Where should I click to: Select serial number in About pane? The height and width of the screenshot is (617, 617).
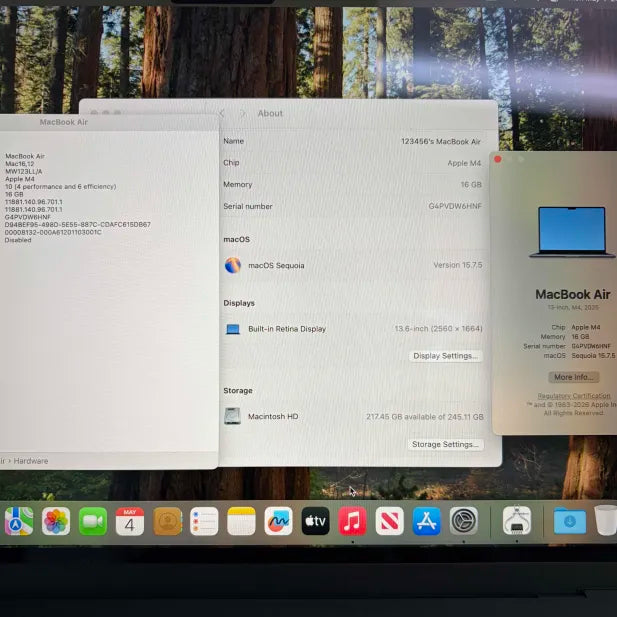[x=455, y=206]
